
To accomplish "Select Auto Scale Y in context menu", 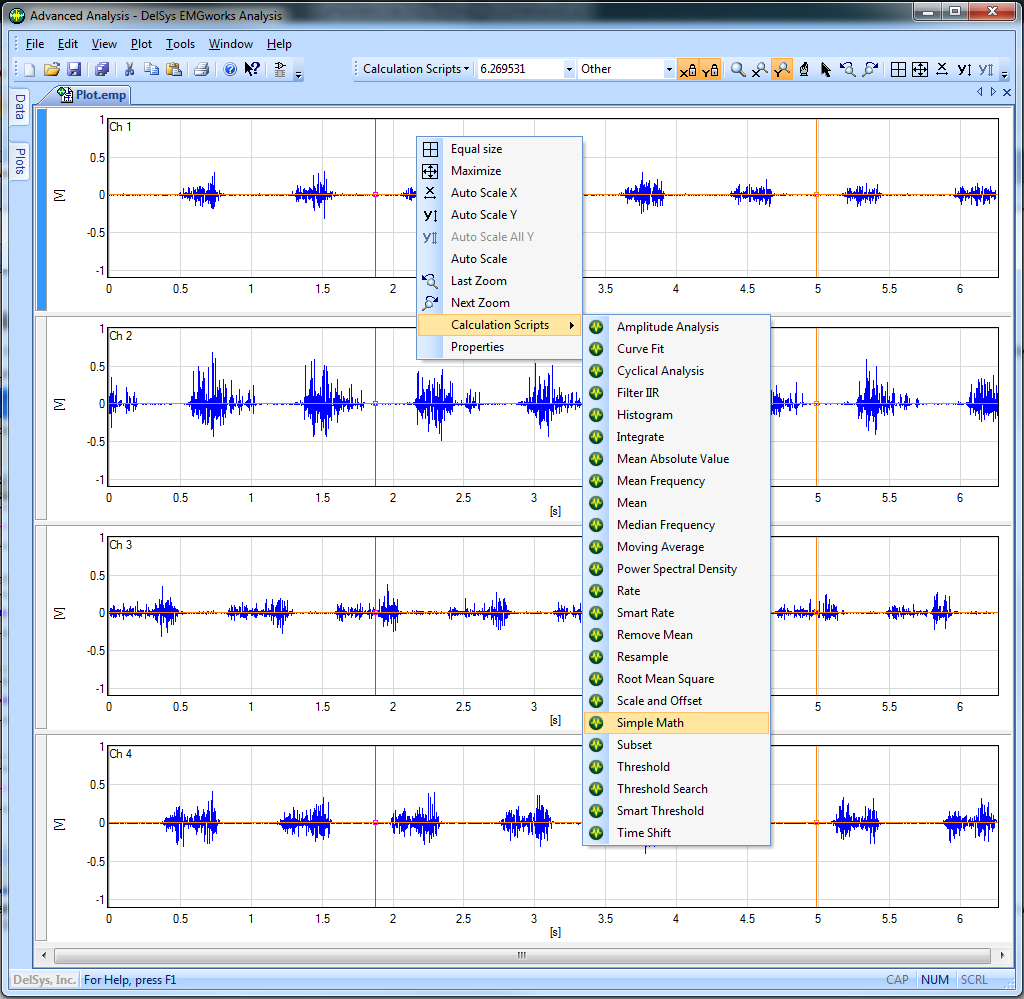I will pyautogui.click(x=483, y=215).
